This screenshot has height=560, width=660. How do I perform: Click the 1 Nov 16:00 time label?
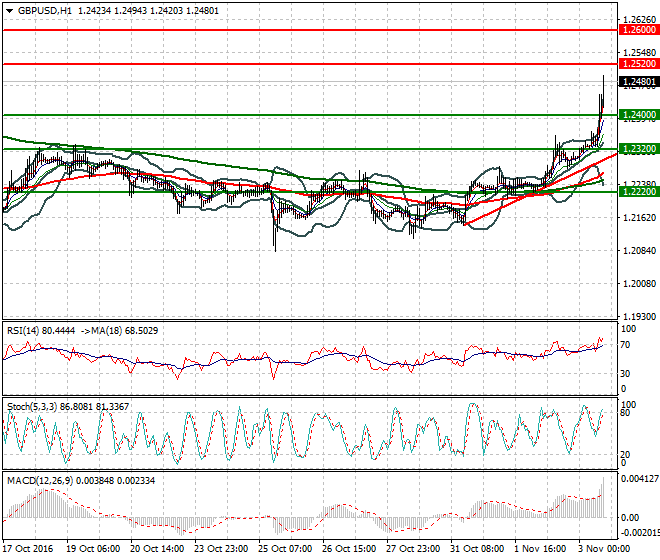click(x=540, y=549)
